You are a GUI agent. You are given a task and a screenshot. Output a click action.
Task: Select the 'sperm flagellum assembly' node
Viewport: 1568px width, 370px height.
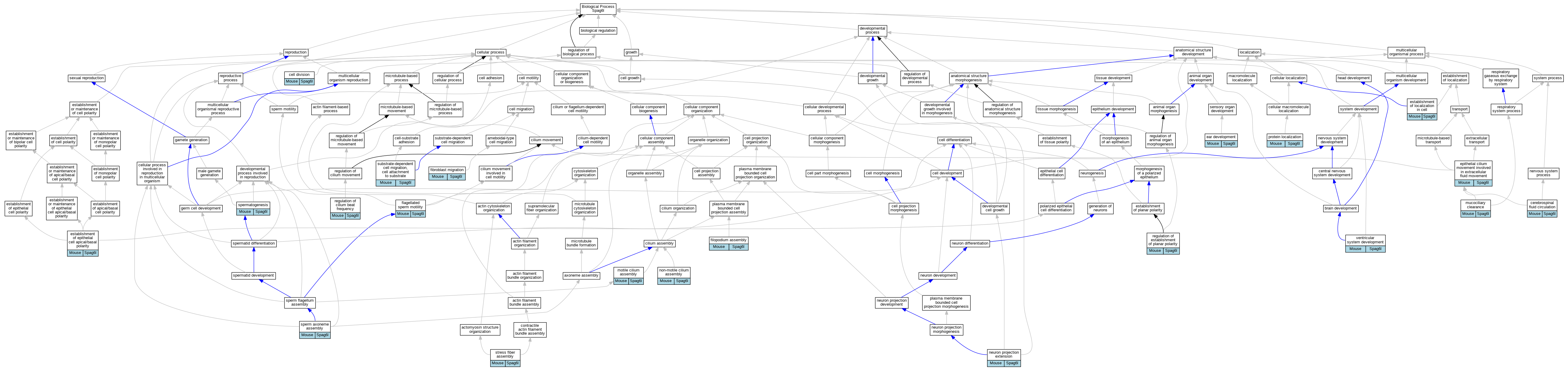coord(300,303)
